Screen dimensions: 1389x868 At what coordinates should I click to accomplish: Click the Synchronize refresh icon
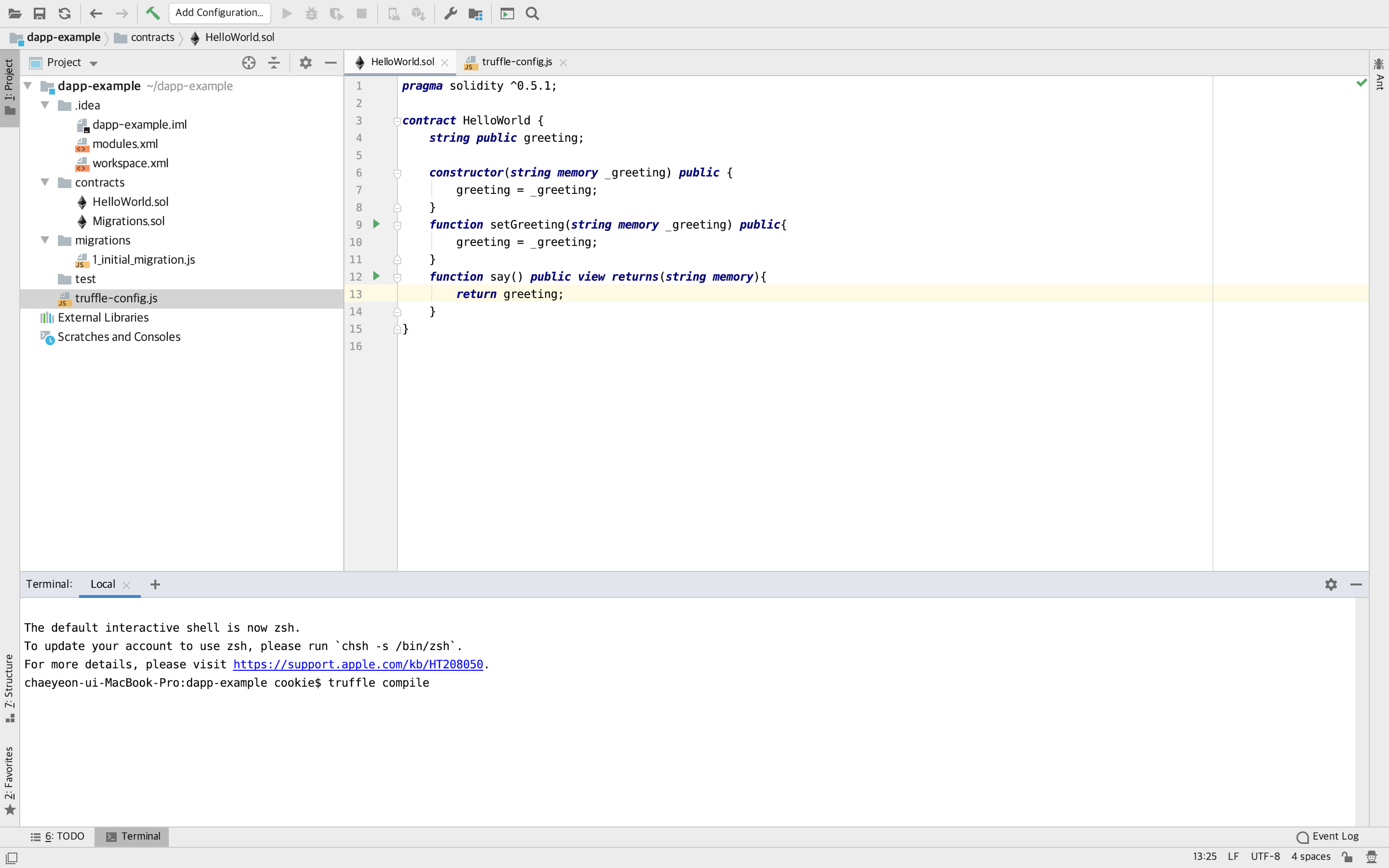(x=65, y=13)
